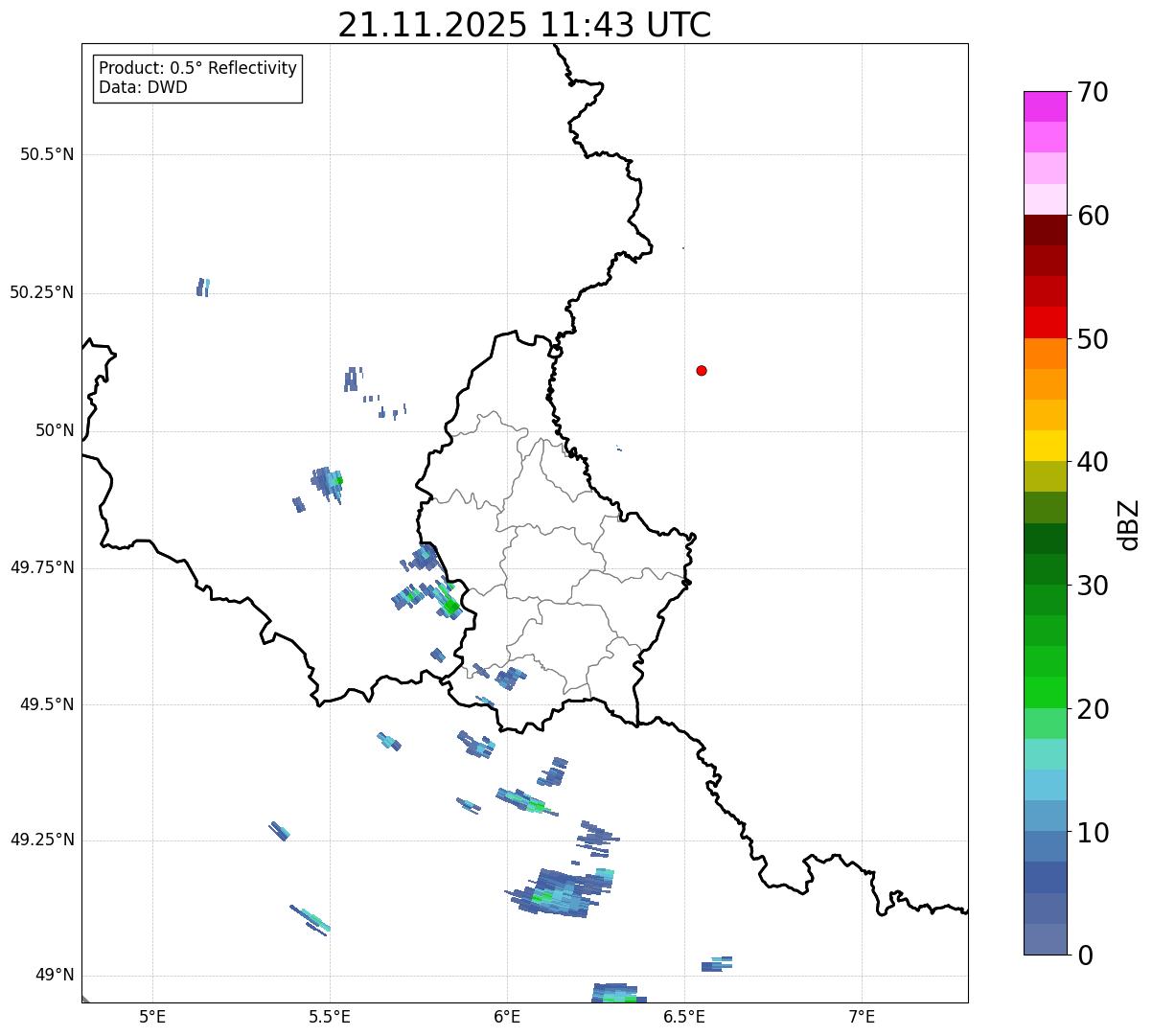Click the dark red colorbar swatch below 60
This screenshot has width=1152, height=1036.
coord(1046,230)
